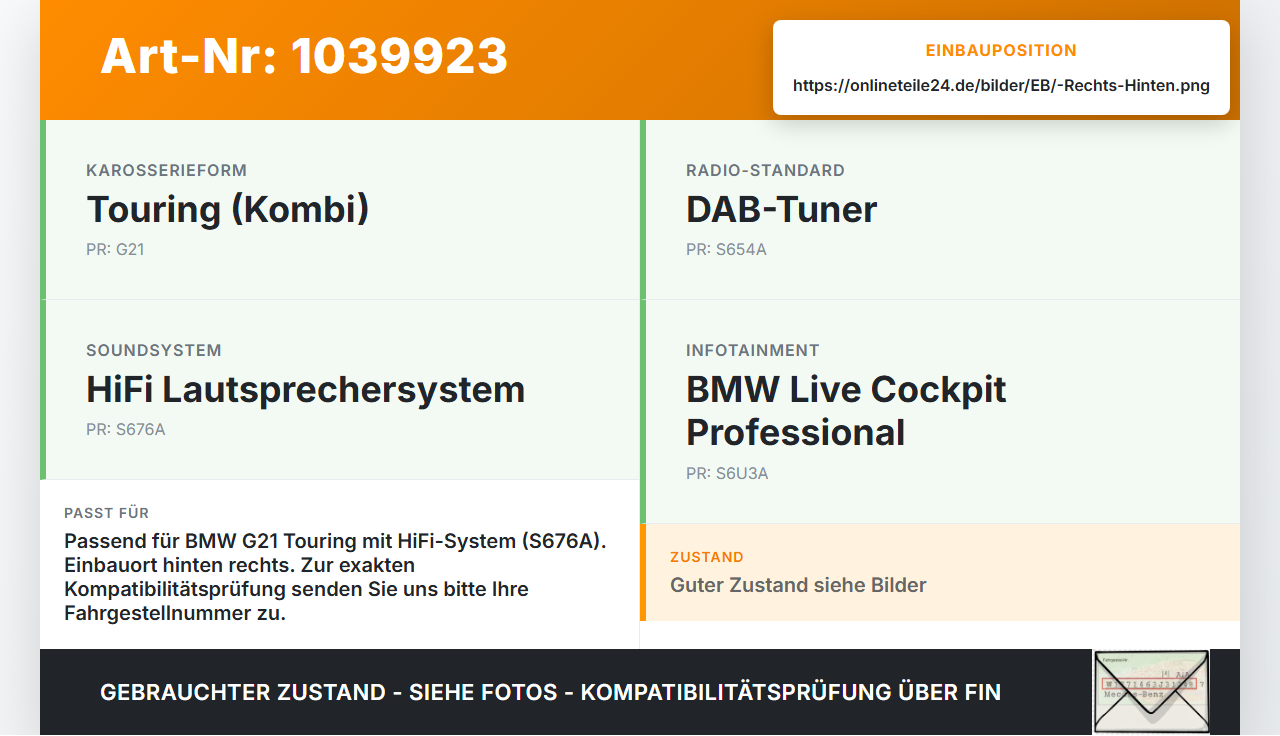Select the HiFi Lautsprechersystem value
This screenshot has width=1280, height=736.
[x=305, y=389]
